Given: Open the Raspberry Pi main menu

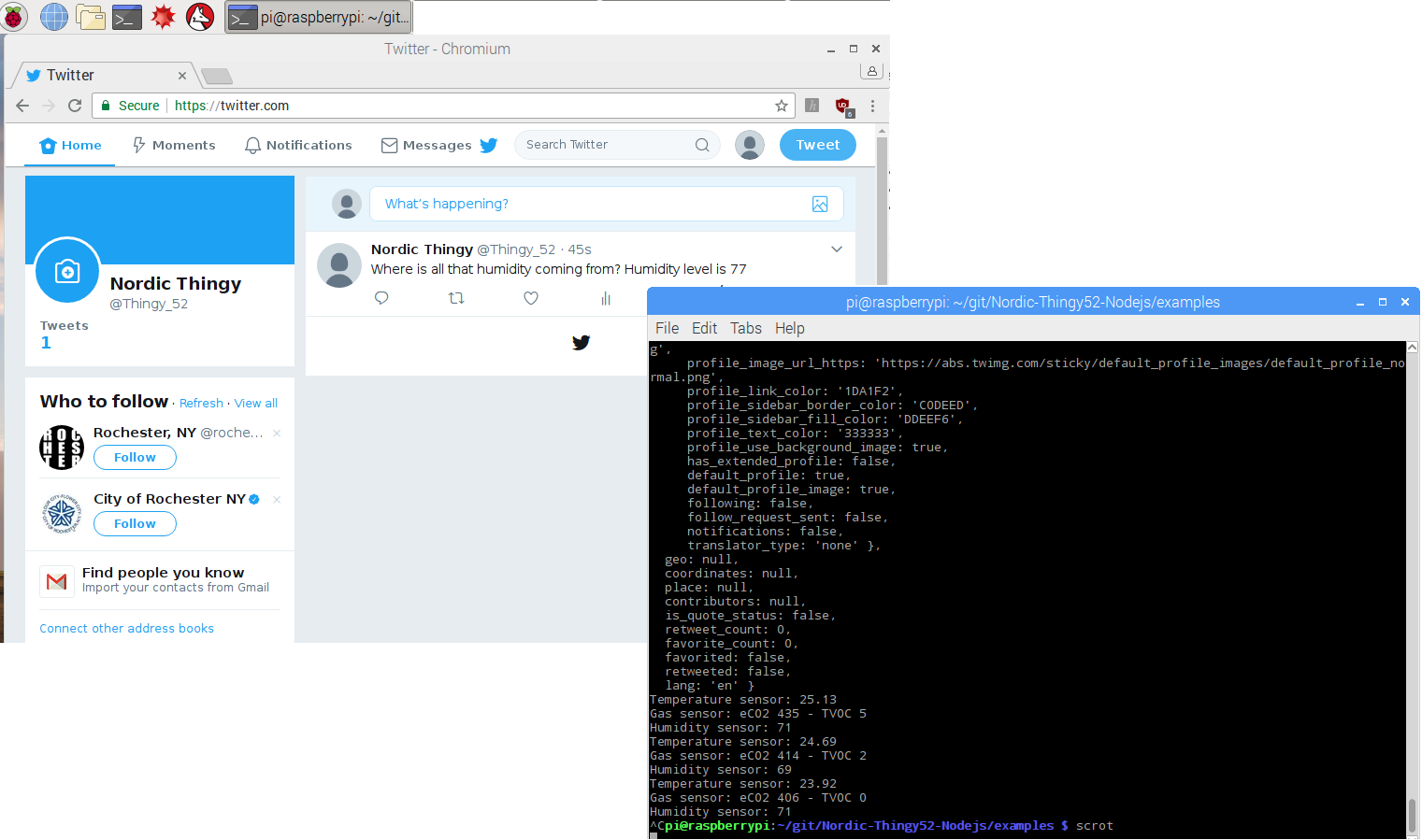Looking at the screenshot, I should click(15, 17).
